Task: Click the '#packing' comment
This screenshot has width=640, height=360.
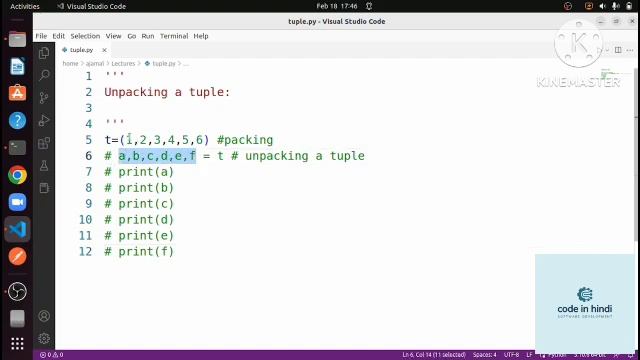Action: (x=245, y=140)
